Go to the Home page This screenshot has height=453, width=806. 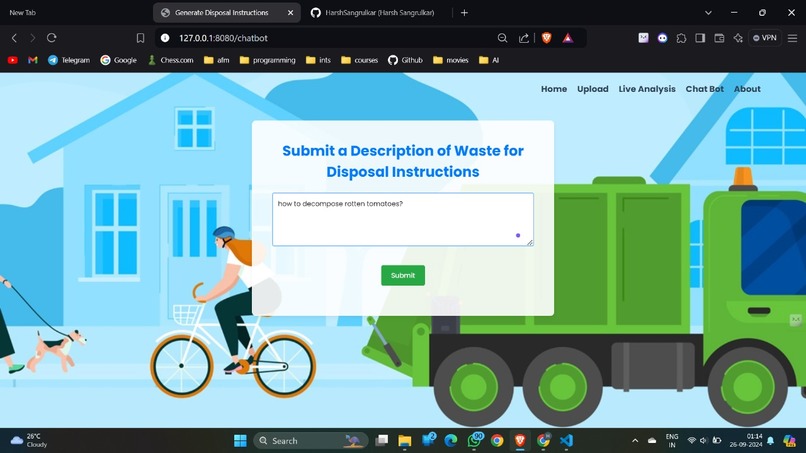[x=554, y=89]
